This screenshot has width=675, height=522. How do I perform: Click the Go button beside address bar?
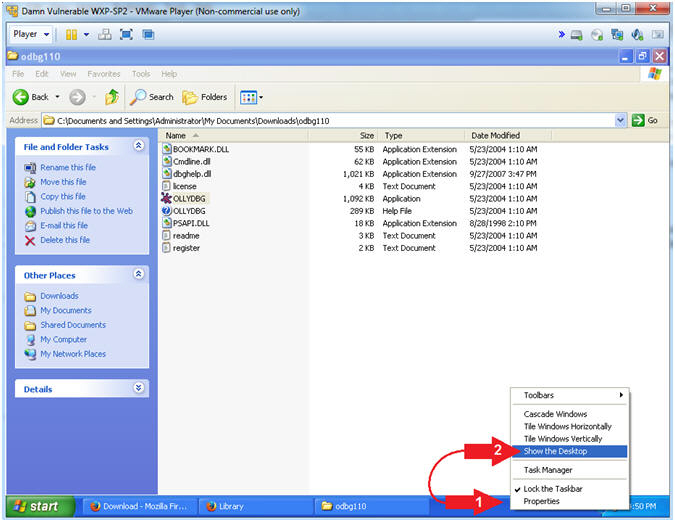pyautogui.click(x=645, y=120)
